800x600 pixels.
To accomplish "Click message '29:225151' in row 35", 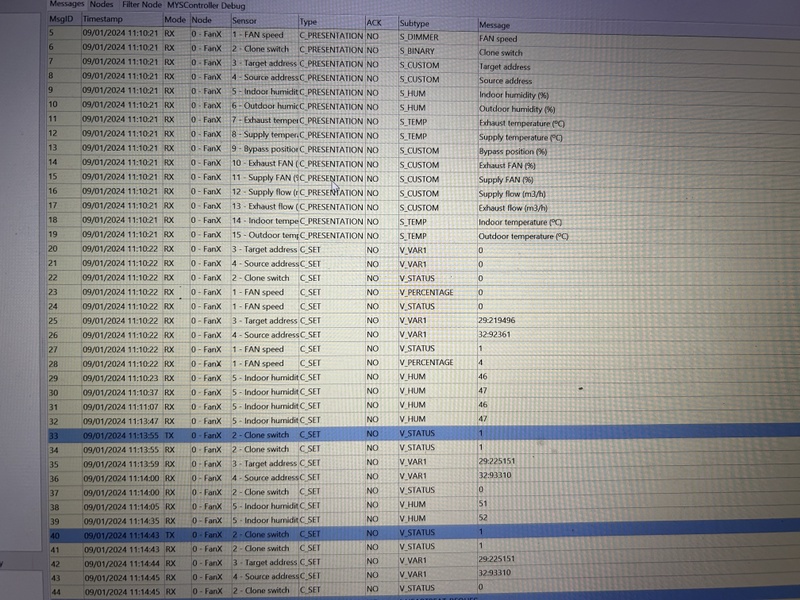I will pos(497,461).
